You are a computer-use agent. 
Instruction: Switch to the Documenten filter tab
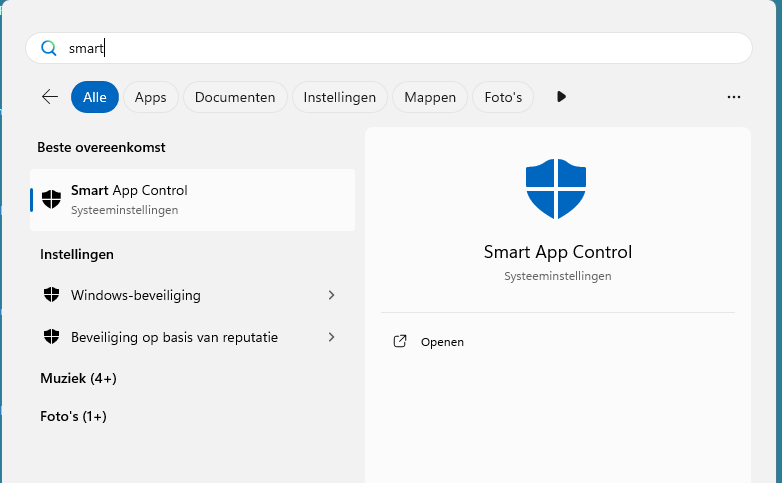[x=235, y=97]
